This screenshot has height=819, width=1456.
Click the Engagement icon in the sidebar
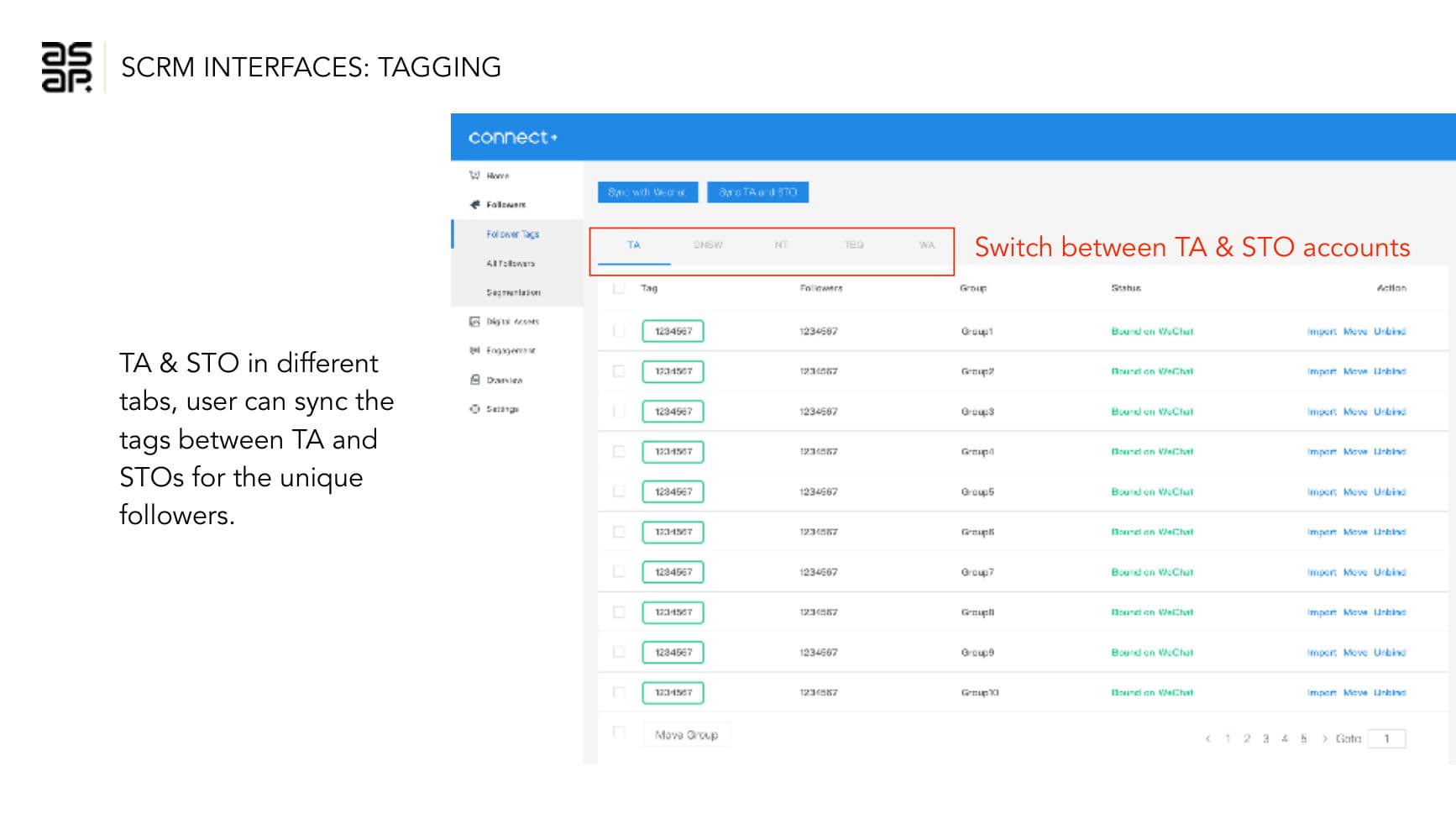474,350
